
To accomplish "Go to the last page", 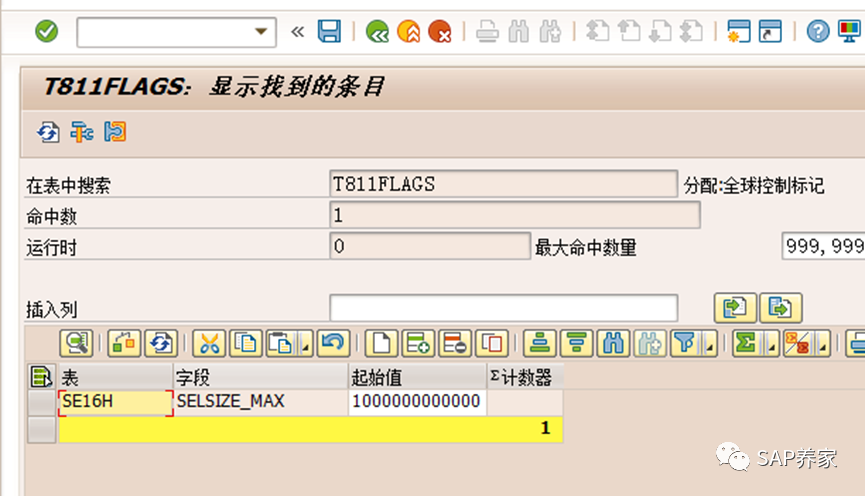I will (691, 31).
